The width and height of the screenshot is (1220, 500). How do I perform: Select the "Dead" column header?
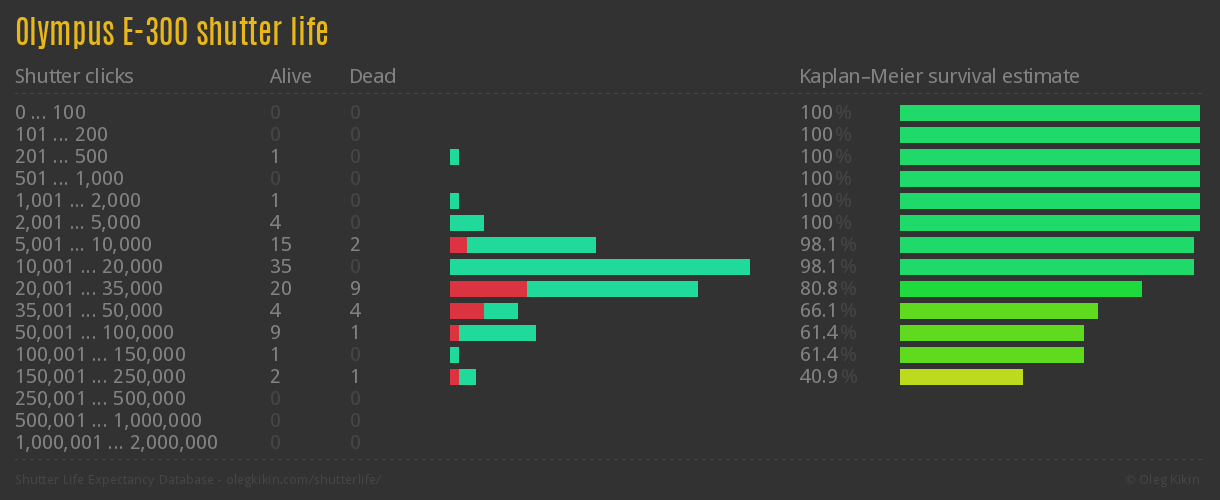pyautogui.click(x=372, y=76)
